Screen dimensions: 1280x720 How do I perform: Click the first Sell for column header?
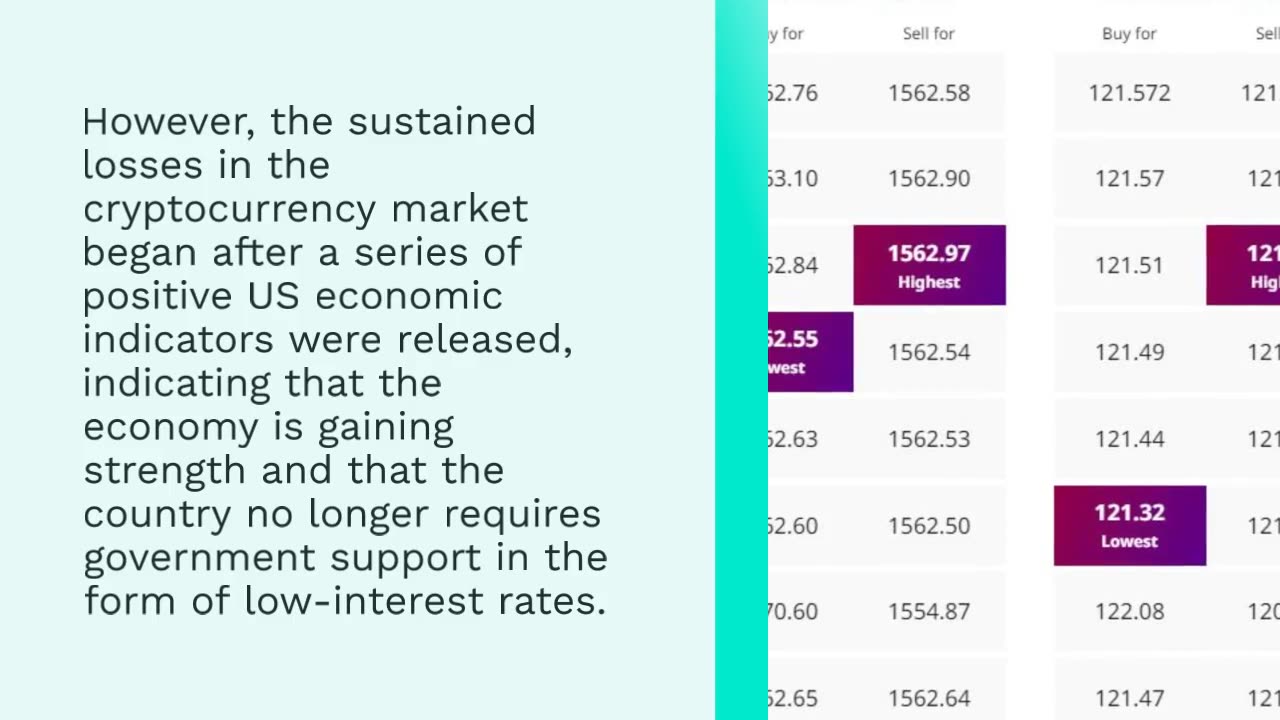pos(929,33)
